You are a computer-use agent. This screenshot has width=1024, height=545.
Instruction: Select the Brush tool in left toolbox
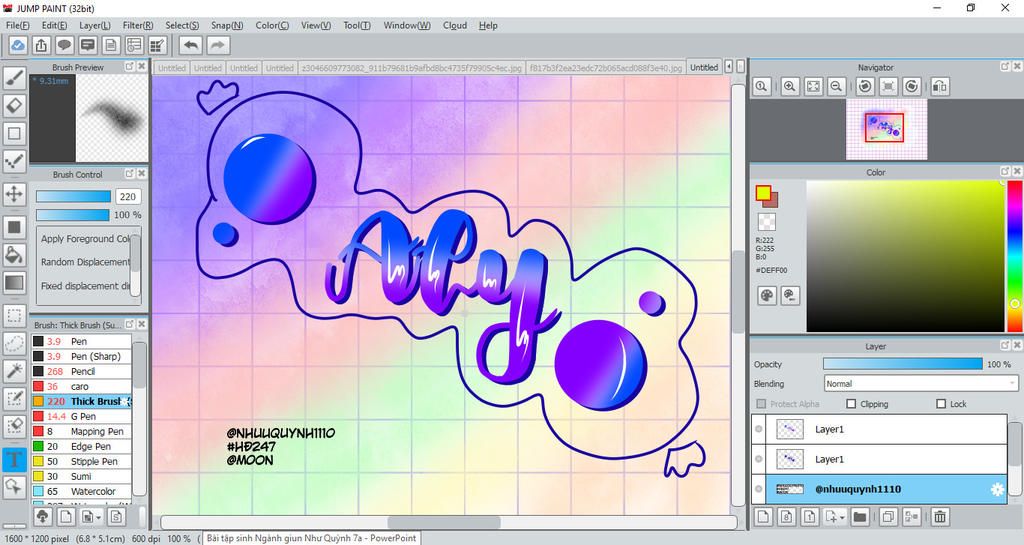[x=14, y=77]
